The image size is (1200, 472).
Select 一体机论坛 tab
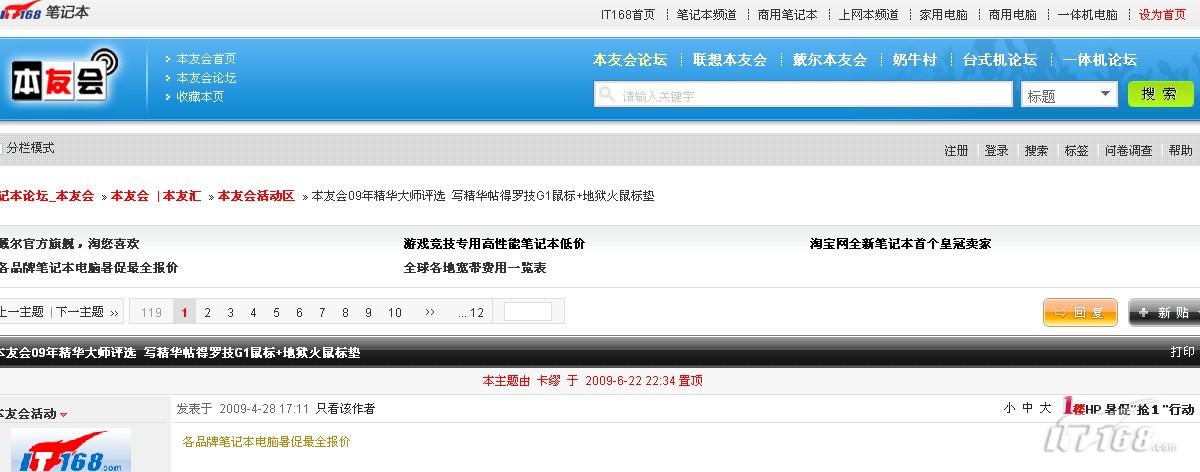click(x=1100, y=60)
